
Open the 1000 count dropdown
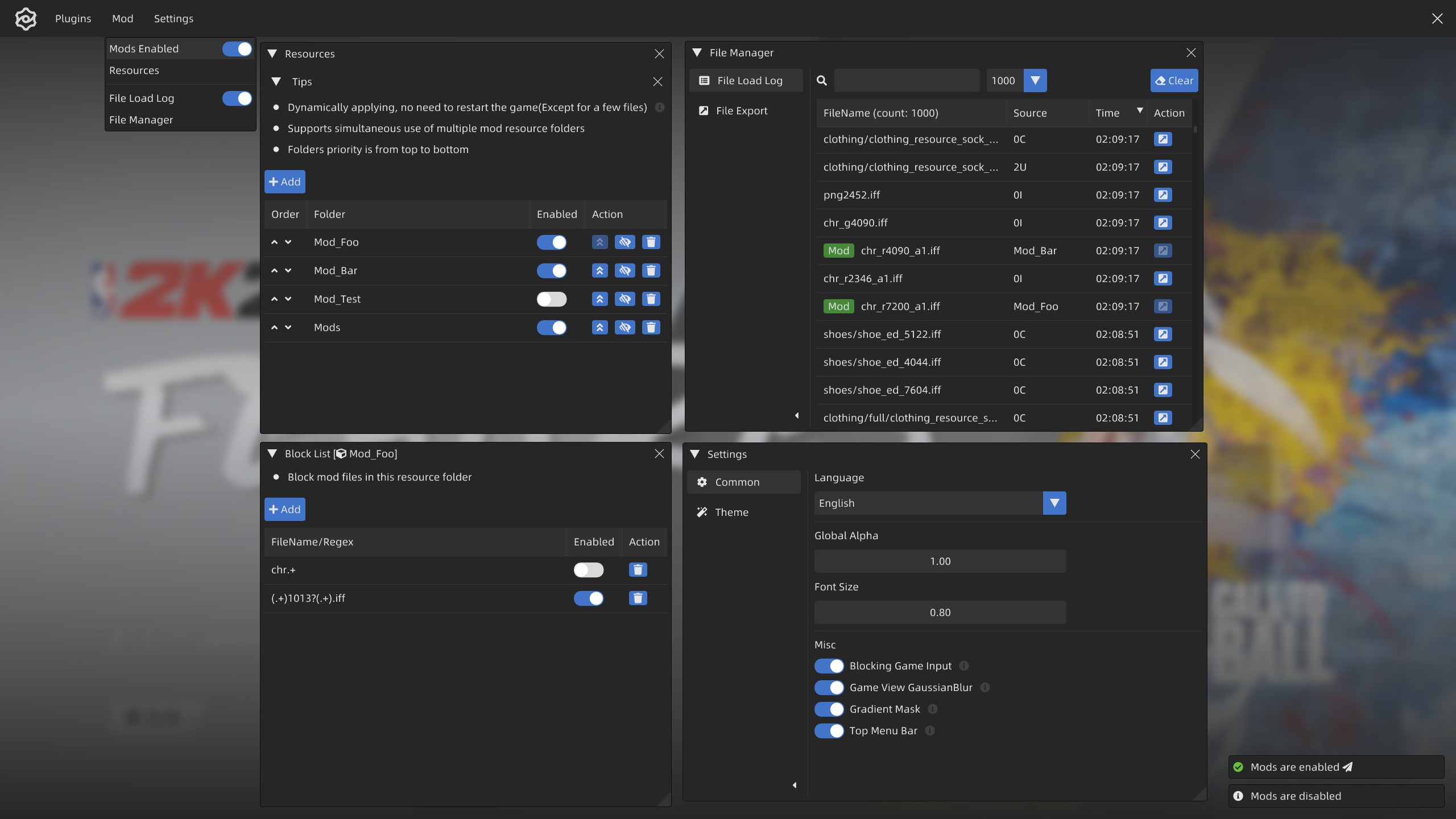point(1035,81)
